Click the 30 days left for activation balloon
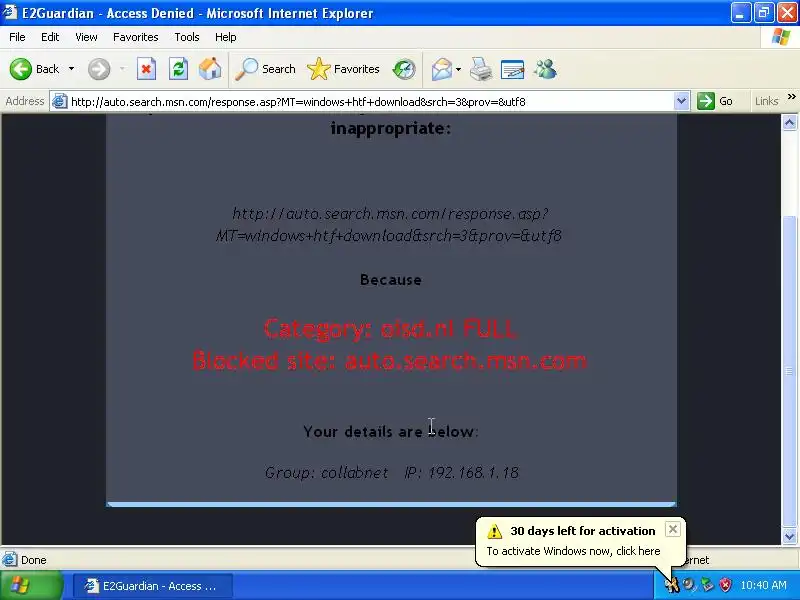800x600 pixels. (581, 541)
